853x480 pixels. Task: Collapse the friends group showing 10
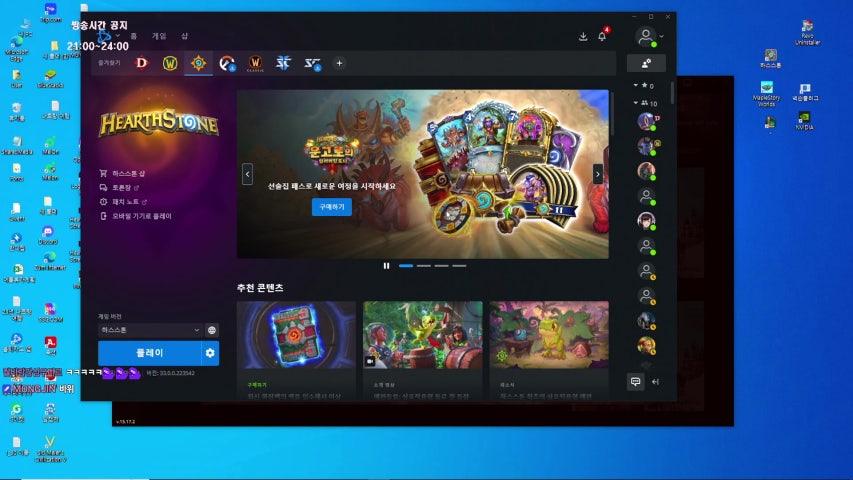click(645, 103)
